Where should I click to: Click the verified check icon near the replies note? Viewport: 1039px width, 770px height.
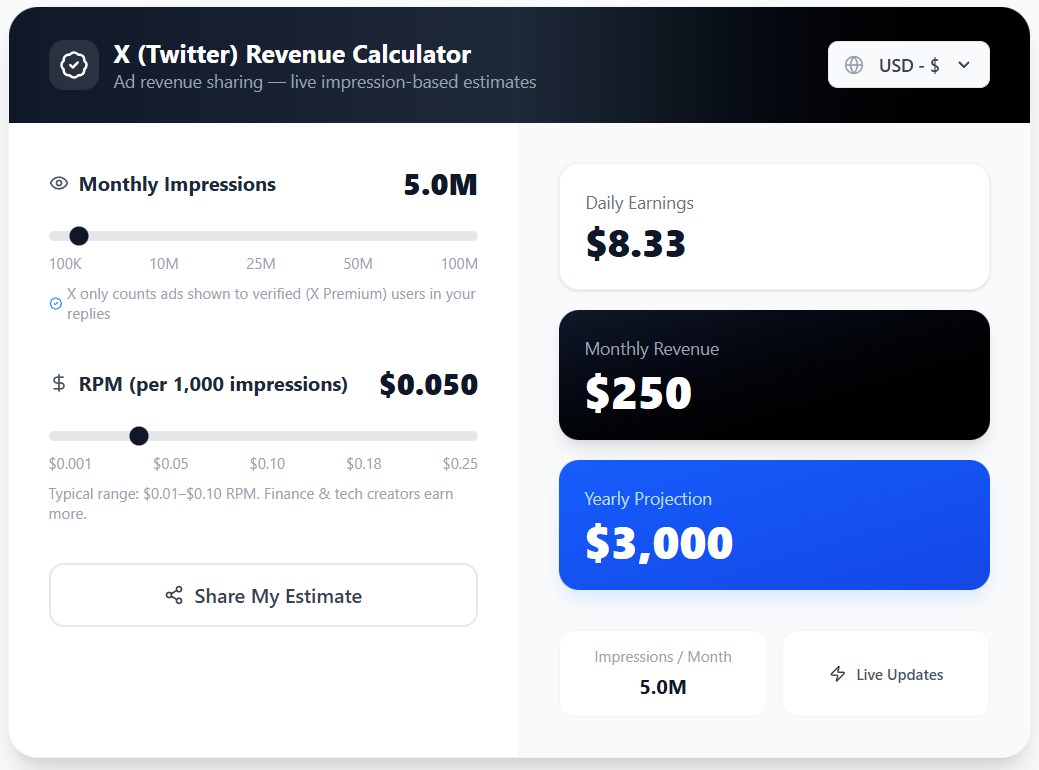(x=55, y=303)
